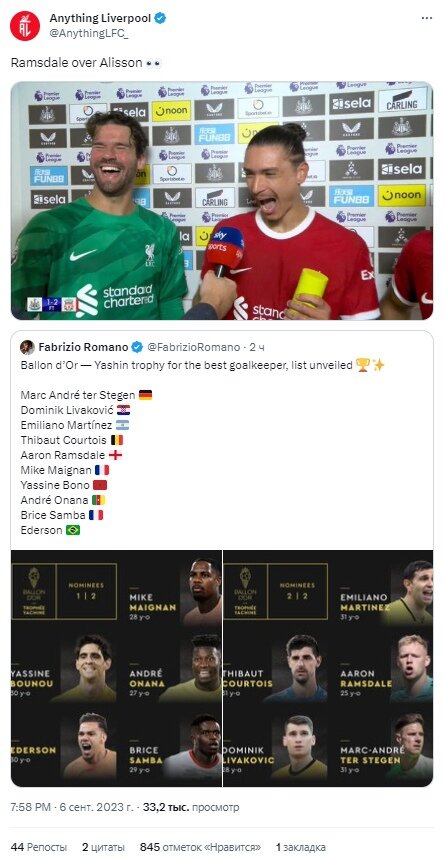Click the 1 закладка count

coord(300,847)
